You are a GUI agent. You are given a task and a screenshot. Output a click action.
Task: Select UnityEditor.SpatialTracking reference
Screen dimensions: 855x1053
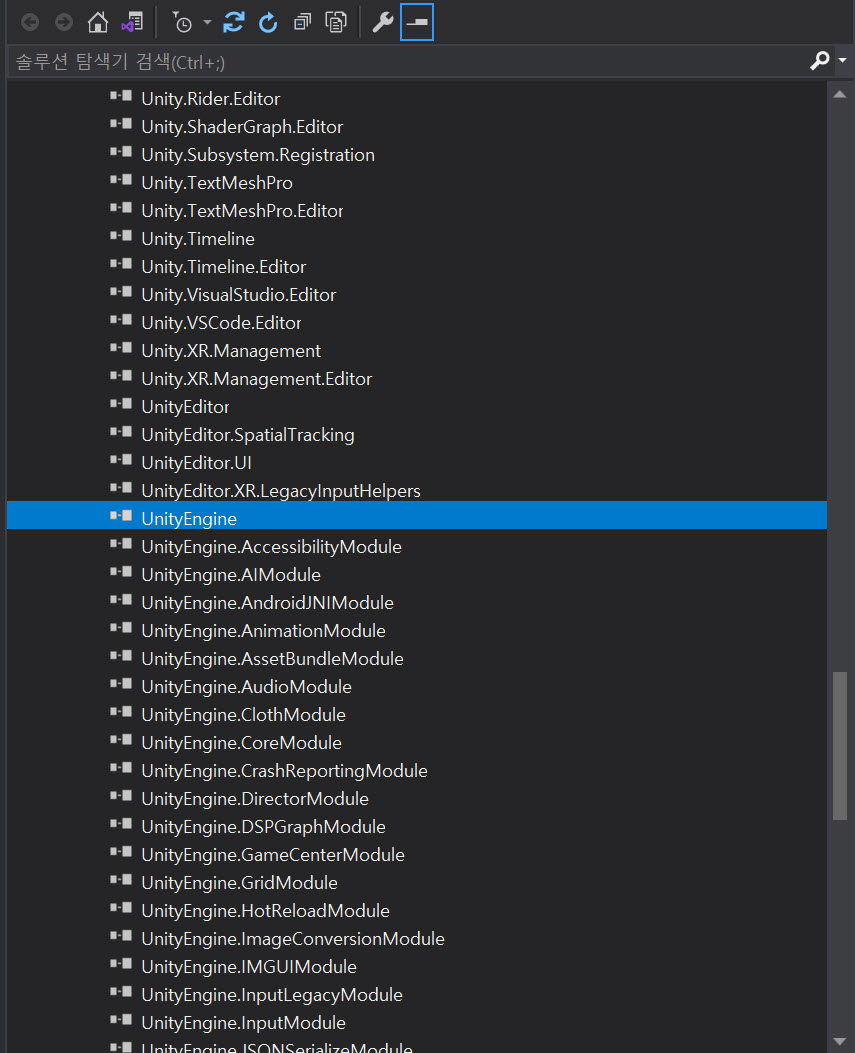[248, 435]
